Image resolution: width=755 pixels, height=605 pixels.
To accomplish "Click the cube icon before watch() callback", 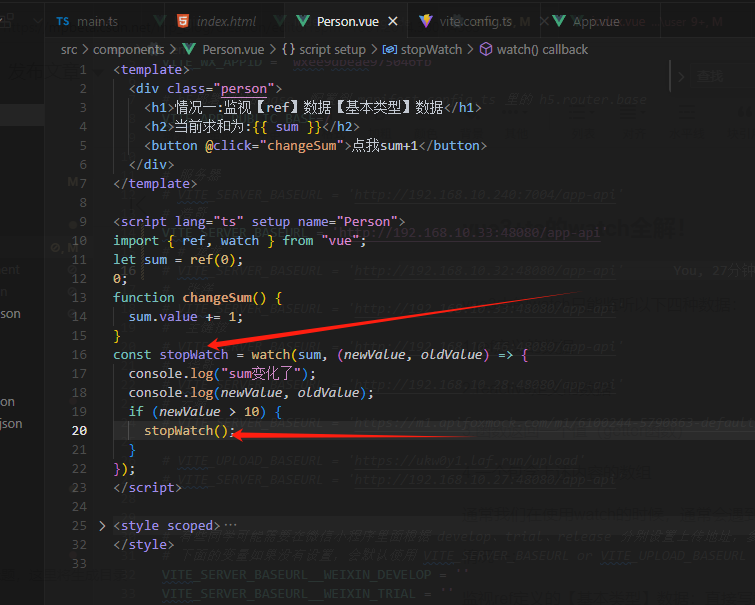I will pos(486,49).
